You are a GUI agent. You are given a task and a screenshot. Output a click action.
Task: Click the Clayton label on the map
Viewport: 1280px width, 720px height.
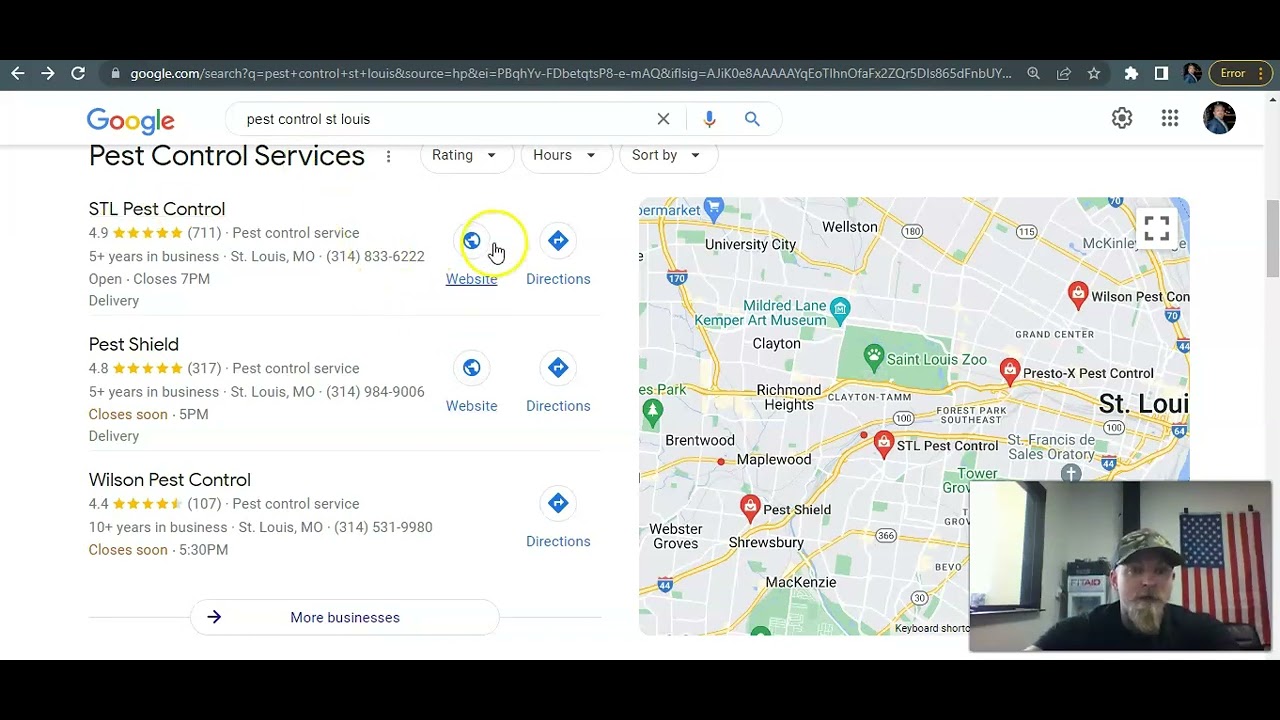[x=776, y=343]
